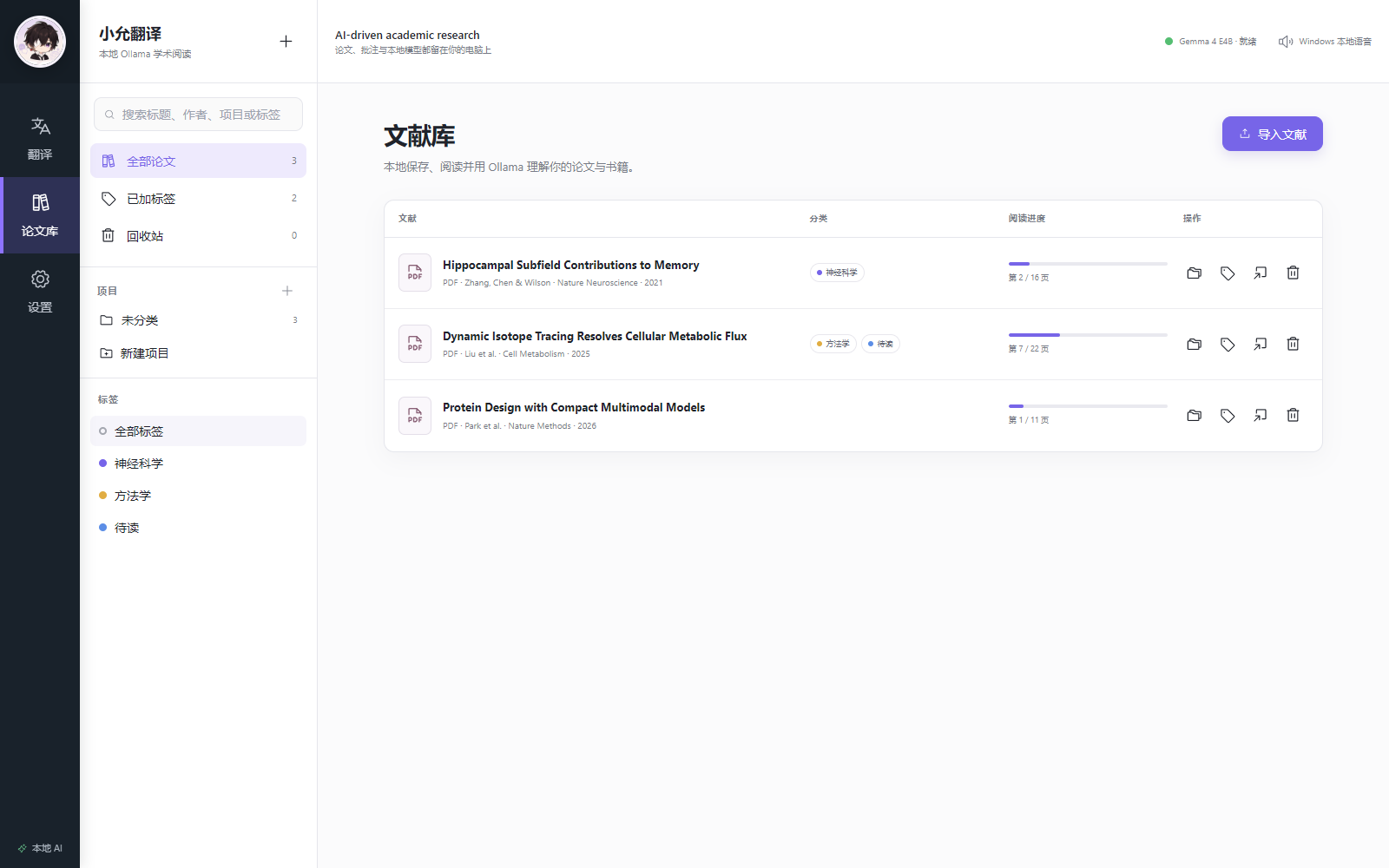The height and width of the screenshot is (868, 1389).
Task: Click the 本地 AI status entry
Action: pyautogui.click(x=40, y=848)
